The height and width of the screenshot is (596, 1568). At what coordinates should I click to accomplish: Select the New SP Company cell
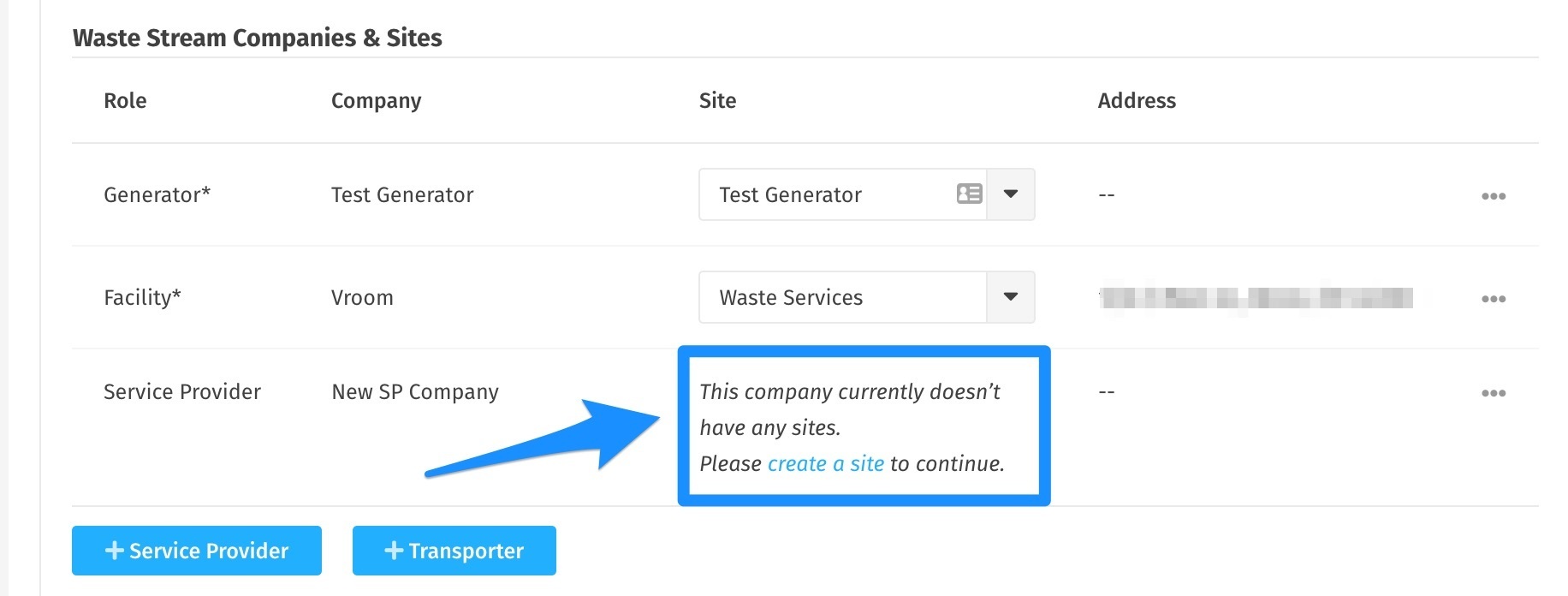(x=415, y=392)
